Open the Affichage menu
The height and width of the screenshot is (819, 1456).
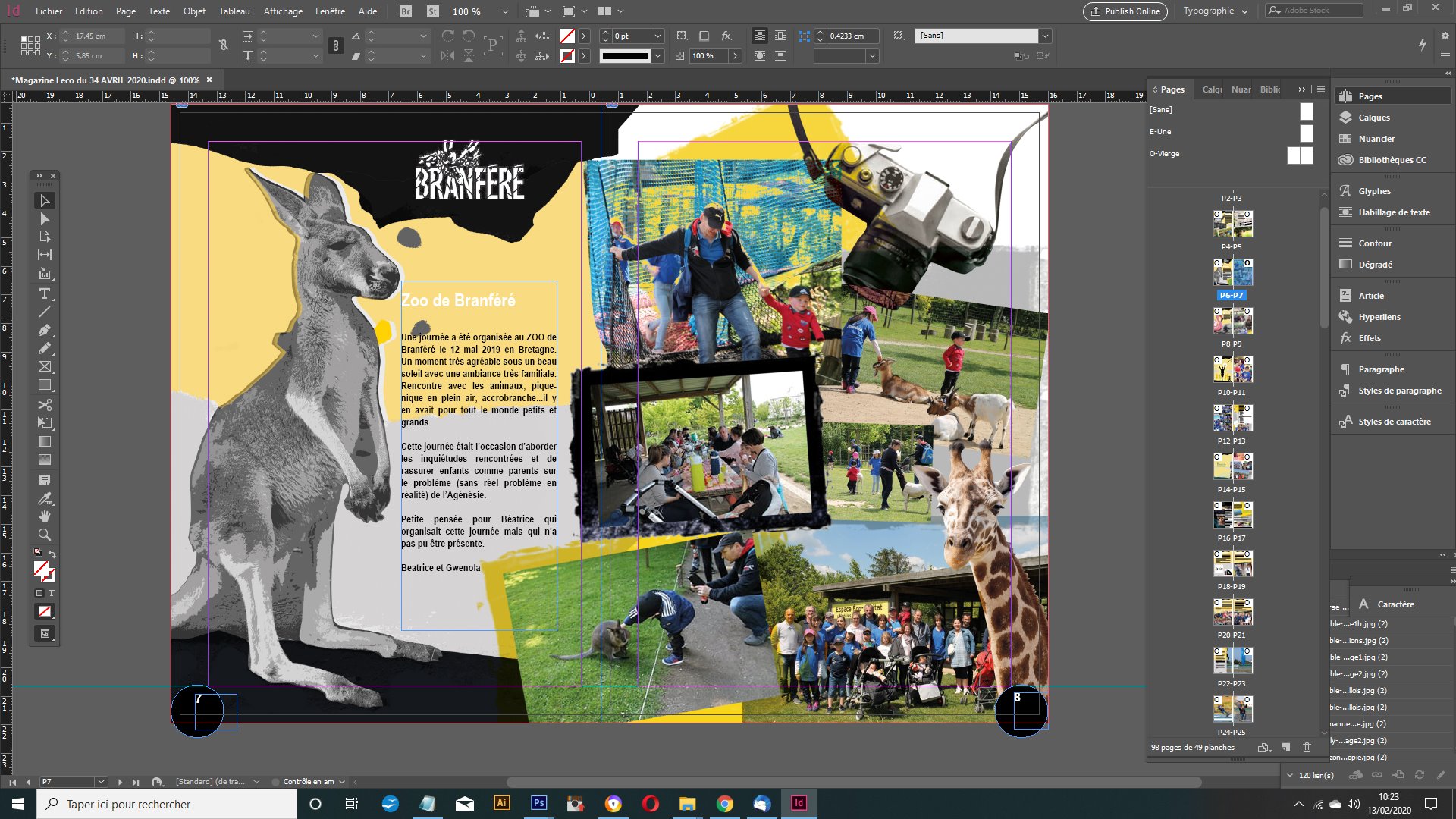(x=283, y=11)
